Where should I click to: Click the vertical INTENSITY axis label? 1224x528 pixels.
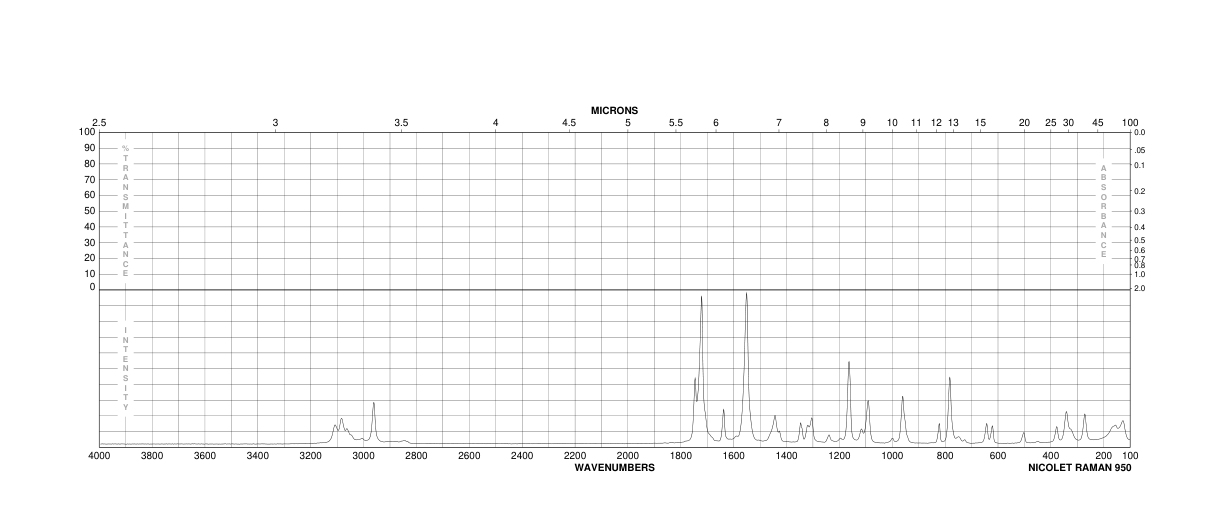126,369
